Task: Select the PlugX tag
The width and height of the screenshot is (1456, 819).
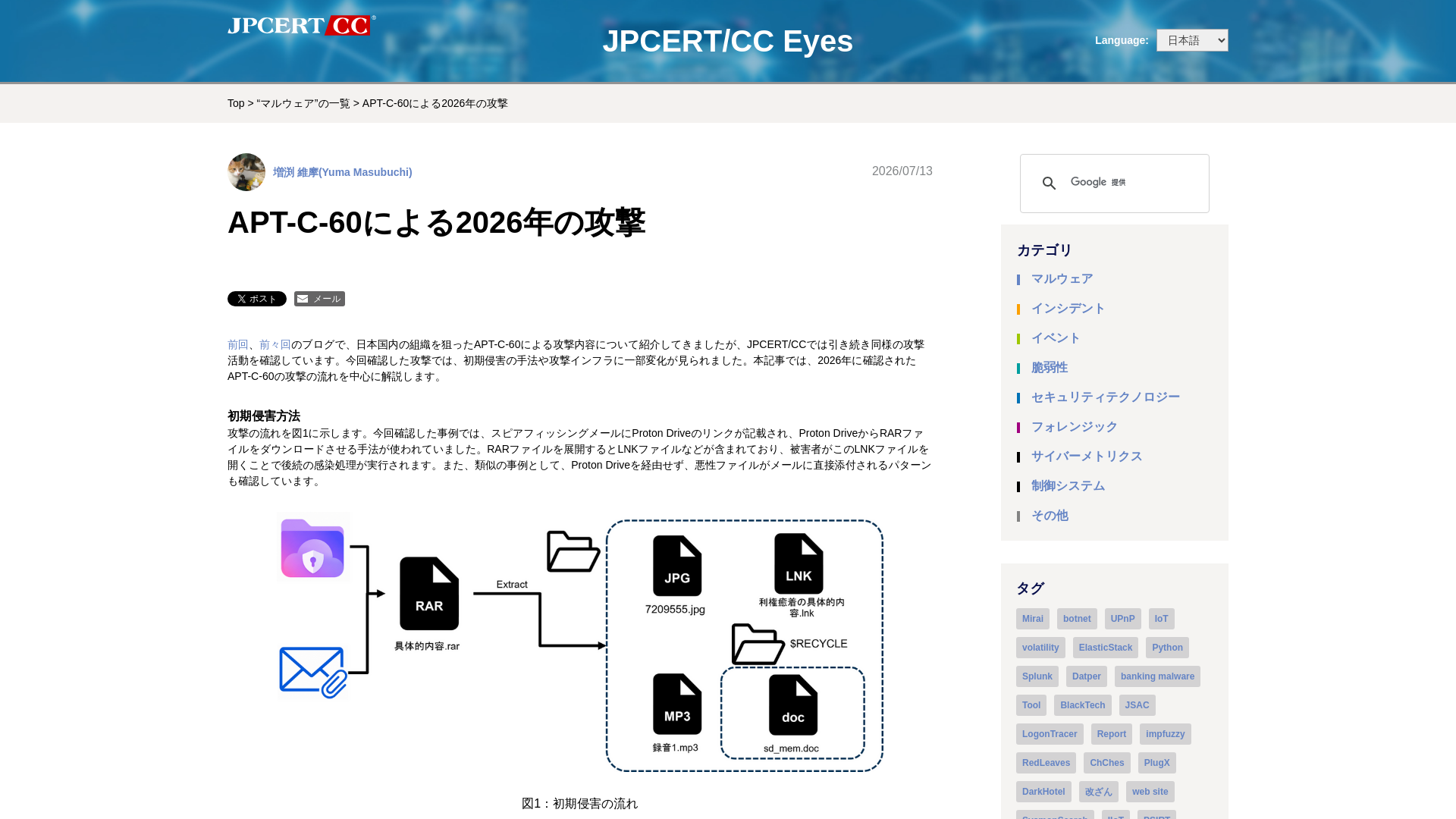Action: (x=1157, y=763)
